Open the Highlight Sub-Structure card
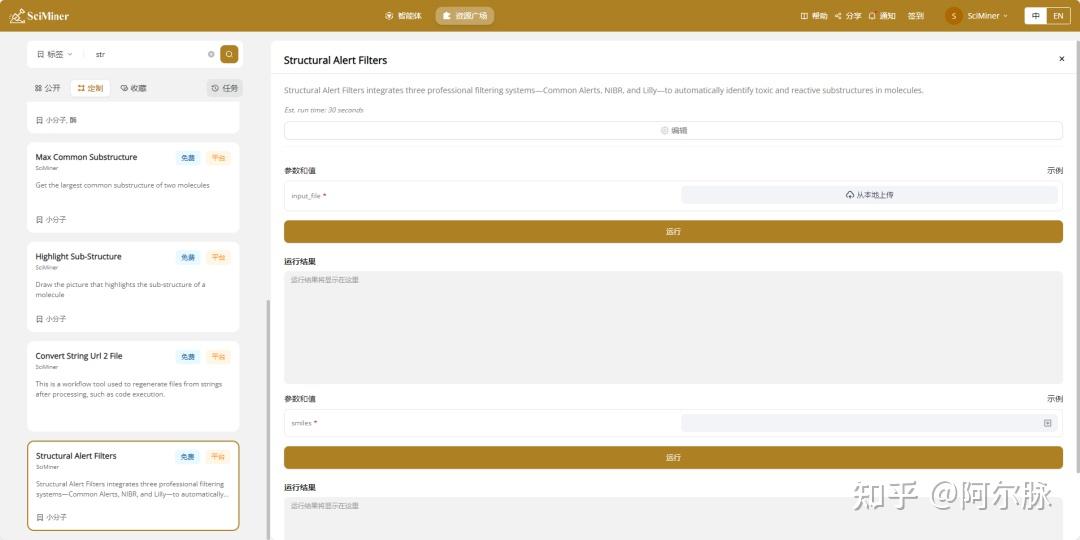 (133, 287)
